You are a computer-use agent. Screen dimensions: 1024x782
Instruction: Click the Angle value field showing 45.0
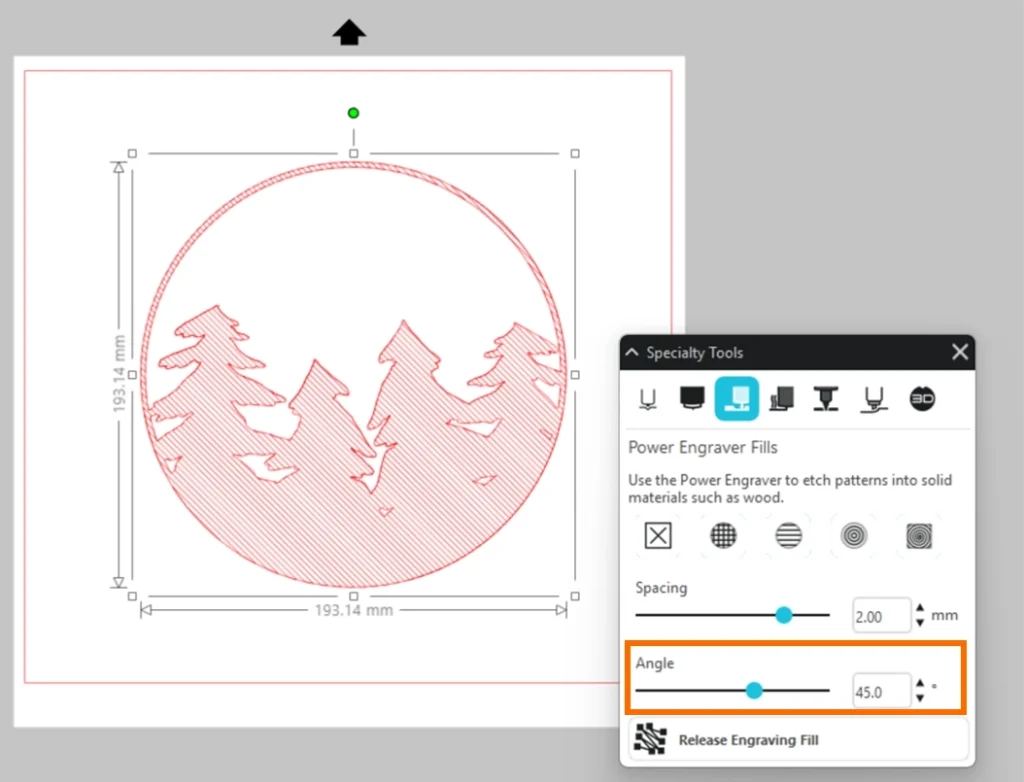(x=880, y=691)
